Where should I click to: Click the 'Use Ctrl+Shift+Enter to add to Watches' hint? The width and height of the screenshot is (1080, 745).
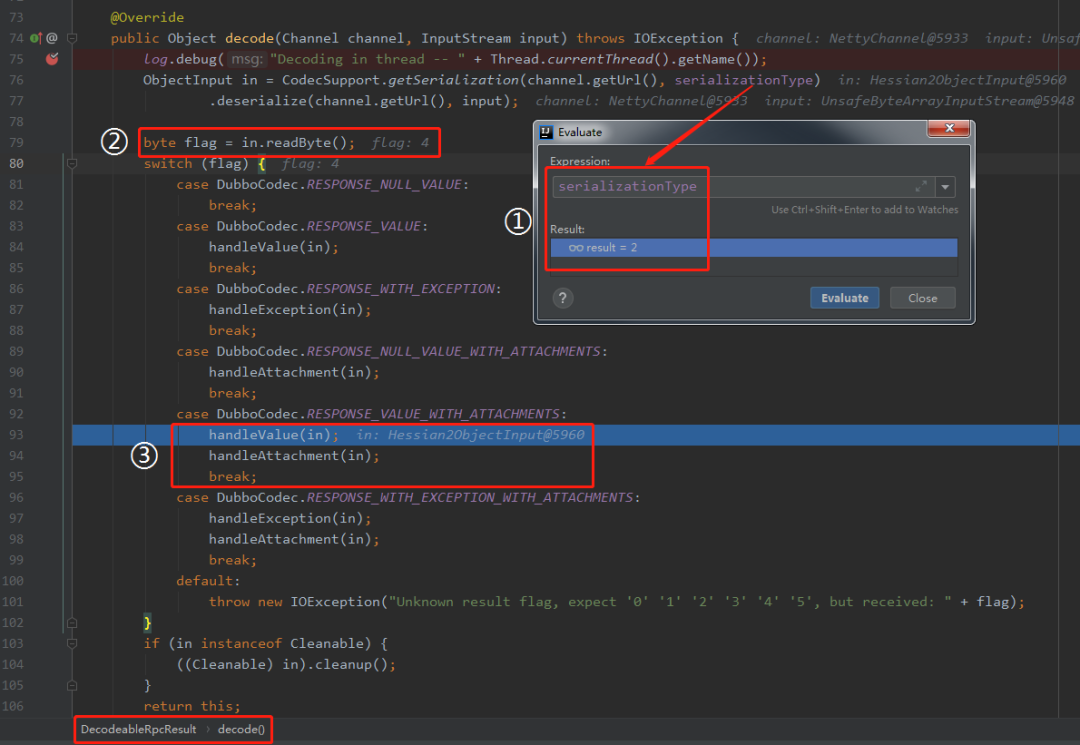(x=864, y=210)
